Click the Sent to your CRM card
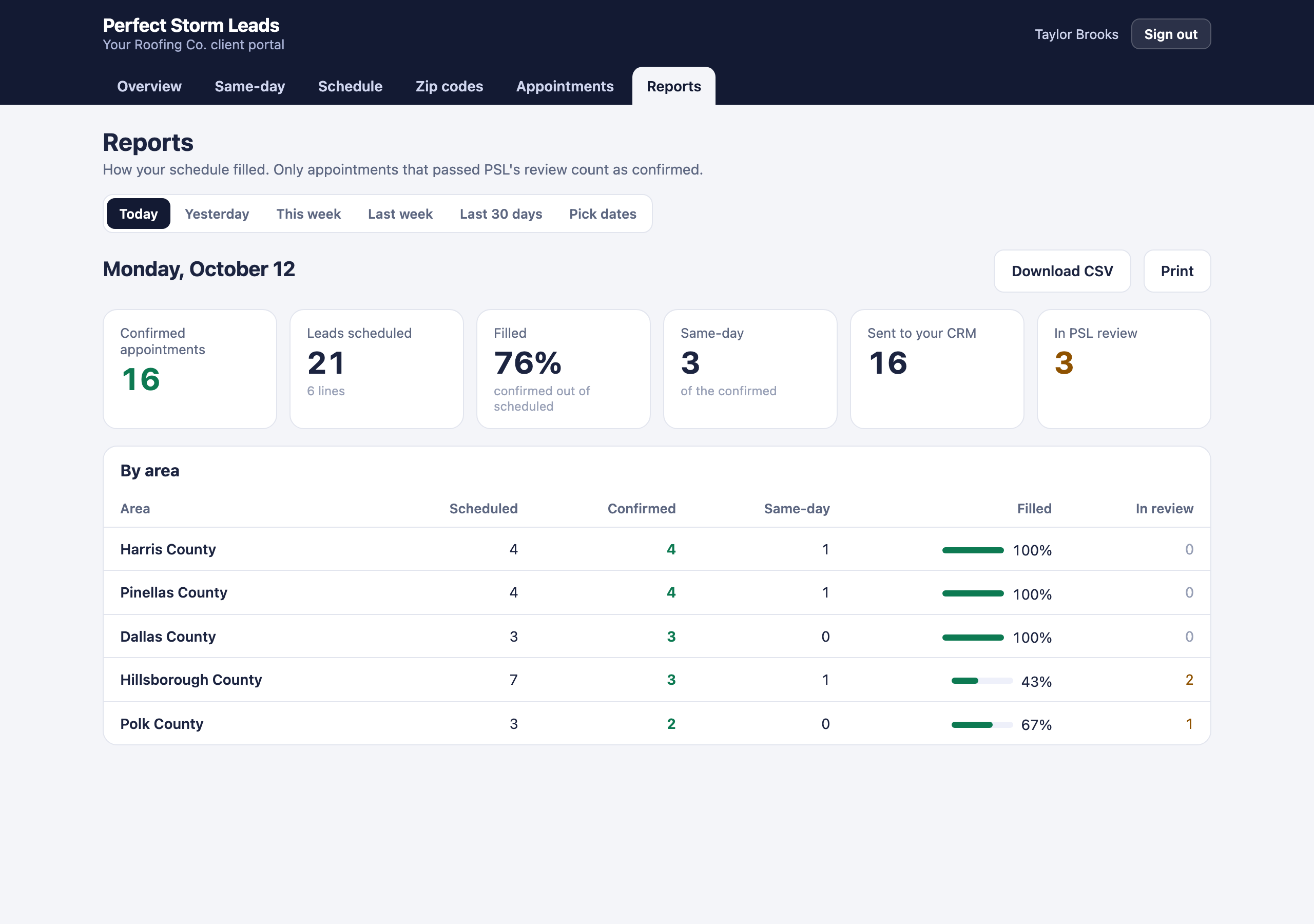 [x=937, y=369]
